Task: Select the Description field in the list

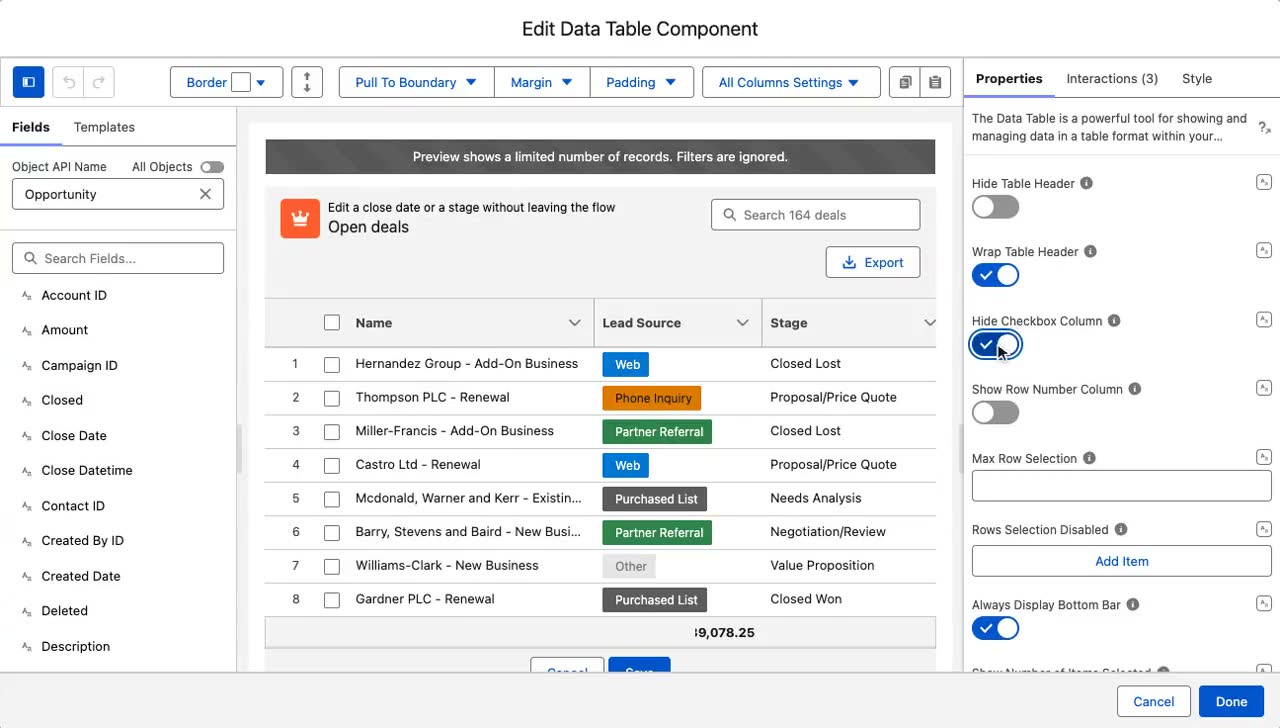Action: point(76,646)
